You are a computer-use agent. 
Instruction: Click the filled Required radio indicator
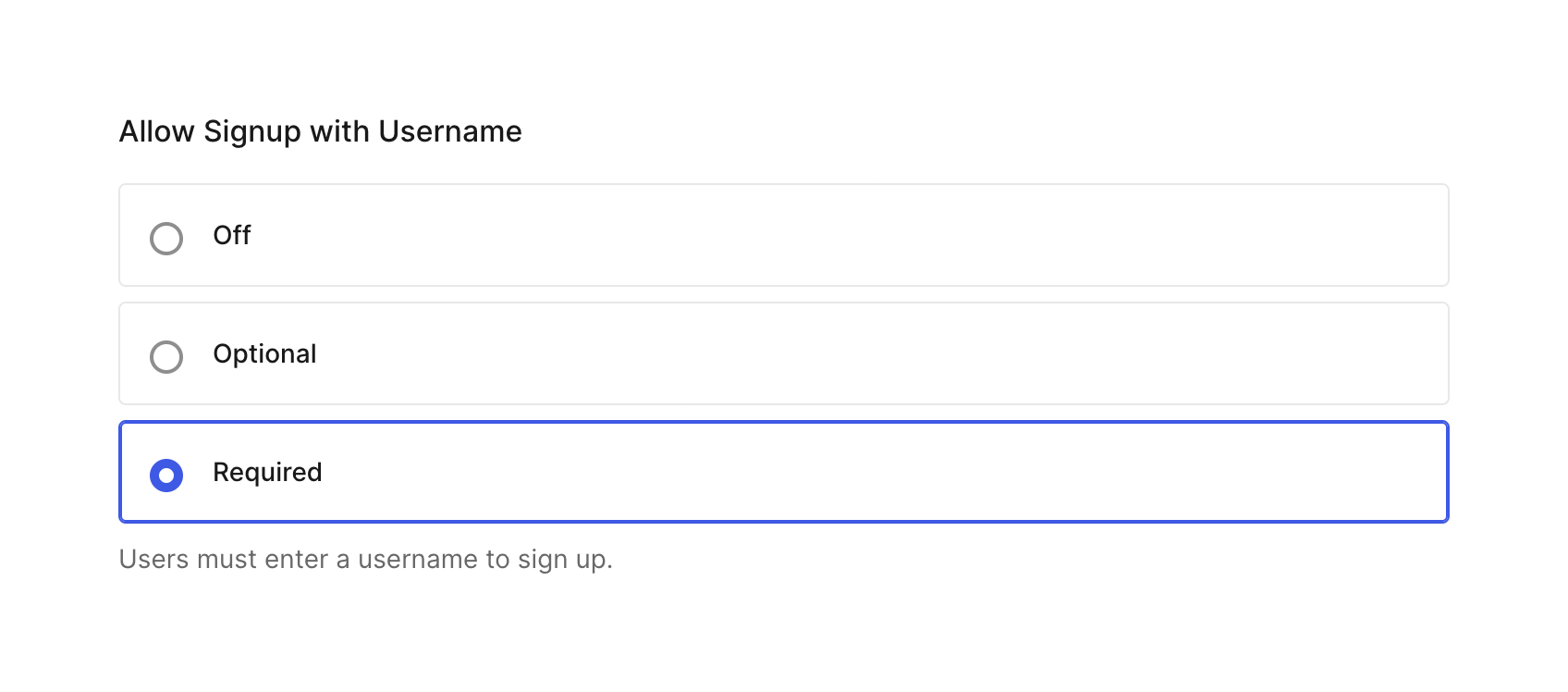(x=166, y=475)
